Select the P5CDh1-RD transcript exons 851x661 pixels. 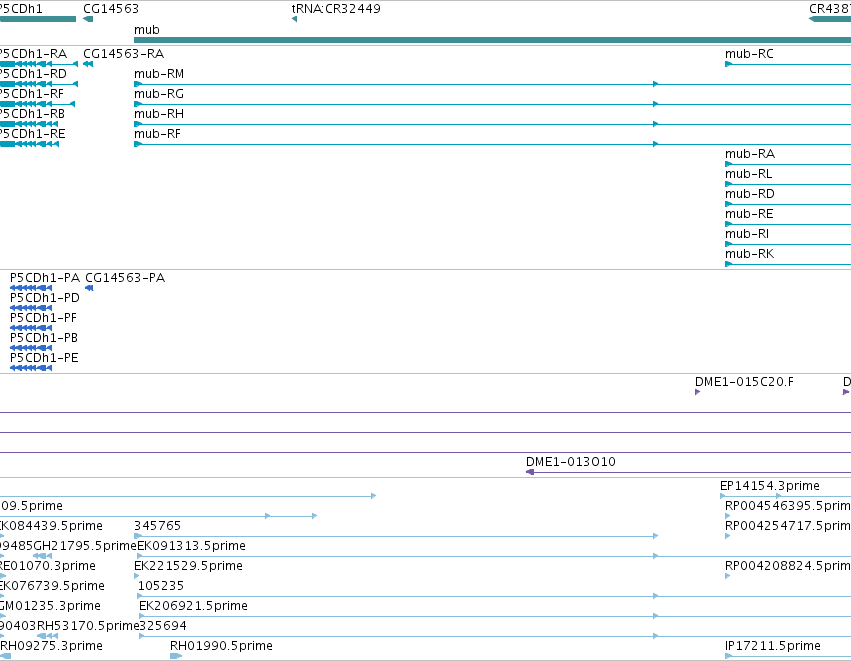(x=39, y=84)
